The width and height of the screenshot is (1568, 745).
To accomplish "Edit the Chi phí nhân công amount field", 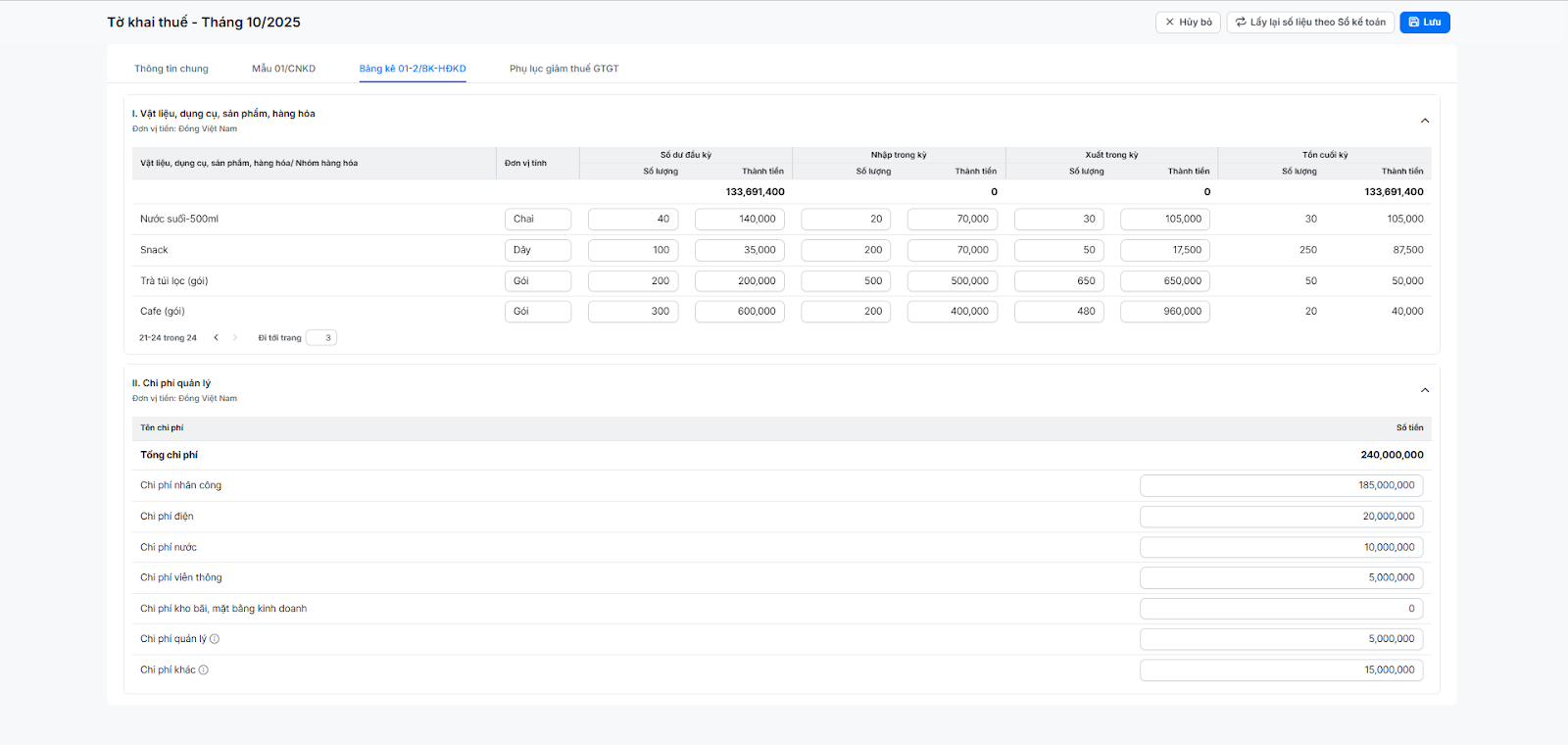I will tap(1281, 485).
